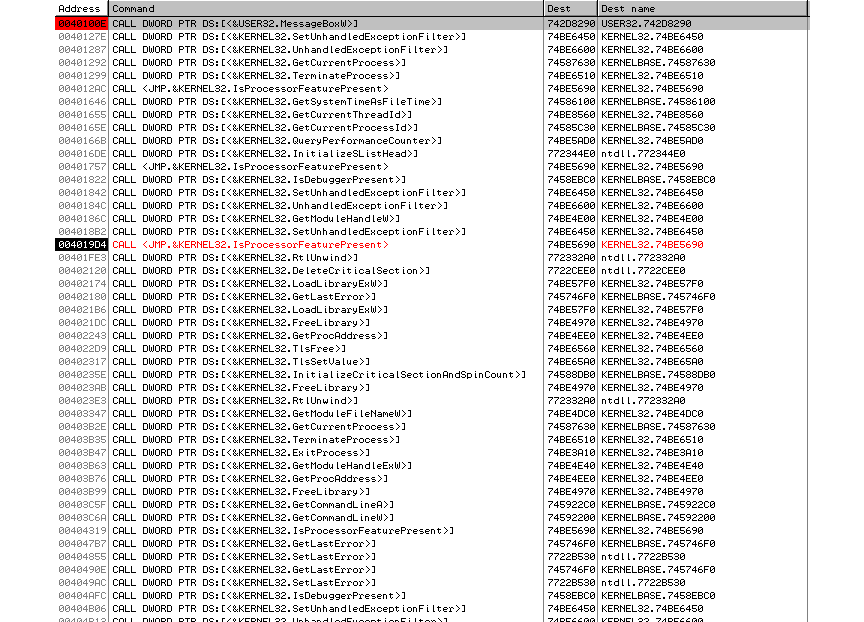Select row at address 00403B99
Viewport: 864px width, 622px height.
[431, 492]
